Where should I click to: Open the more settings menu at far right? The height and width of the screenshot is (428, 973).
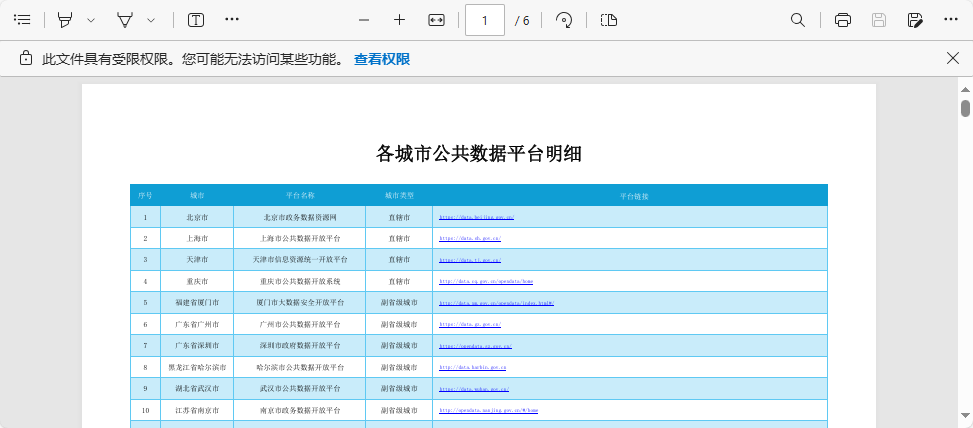[x=951, y=20]
